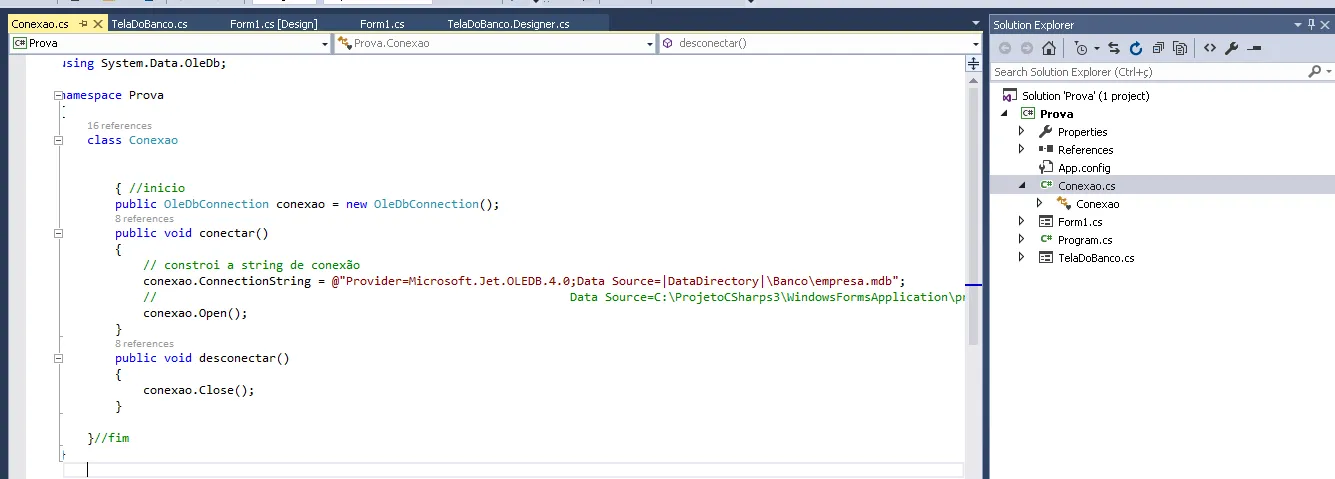1335x479 pixels.
Task: Switch to the Form1.cs [Design] tab
Action: tap(273, 23)
